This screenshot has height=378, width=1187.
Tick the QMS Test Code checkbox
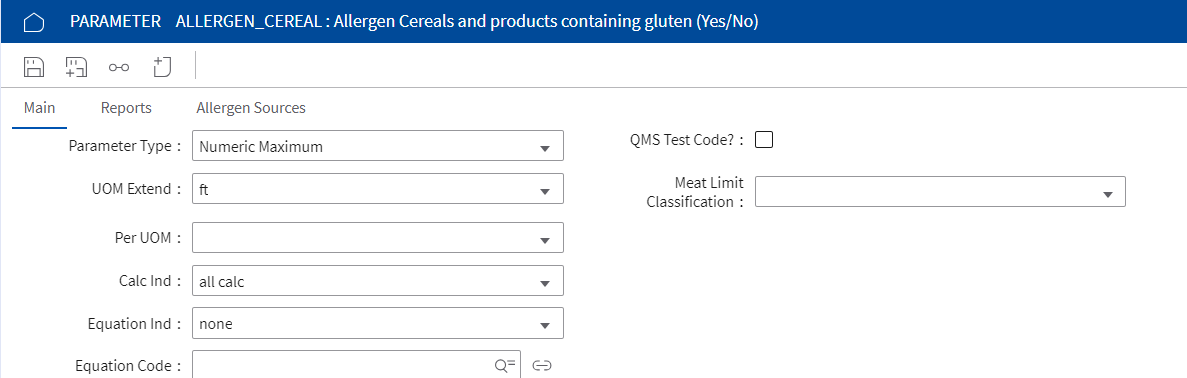765,139
